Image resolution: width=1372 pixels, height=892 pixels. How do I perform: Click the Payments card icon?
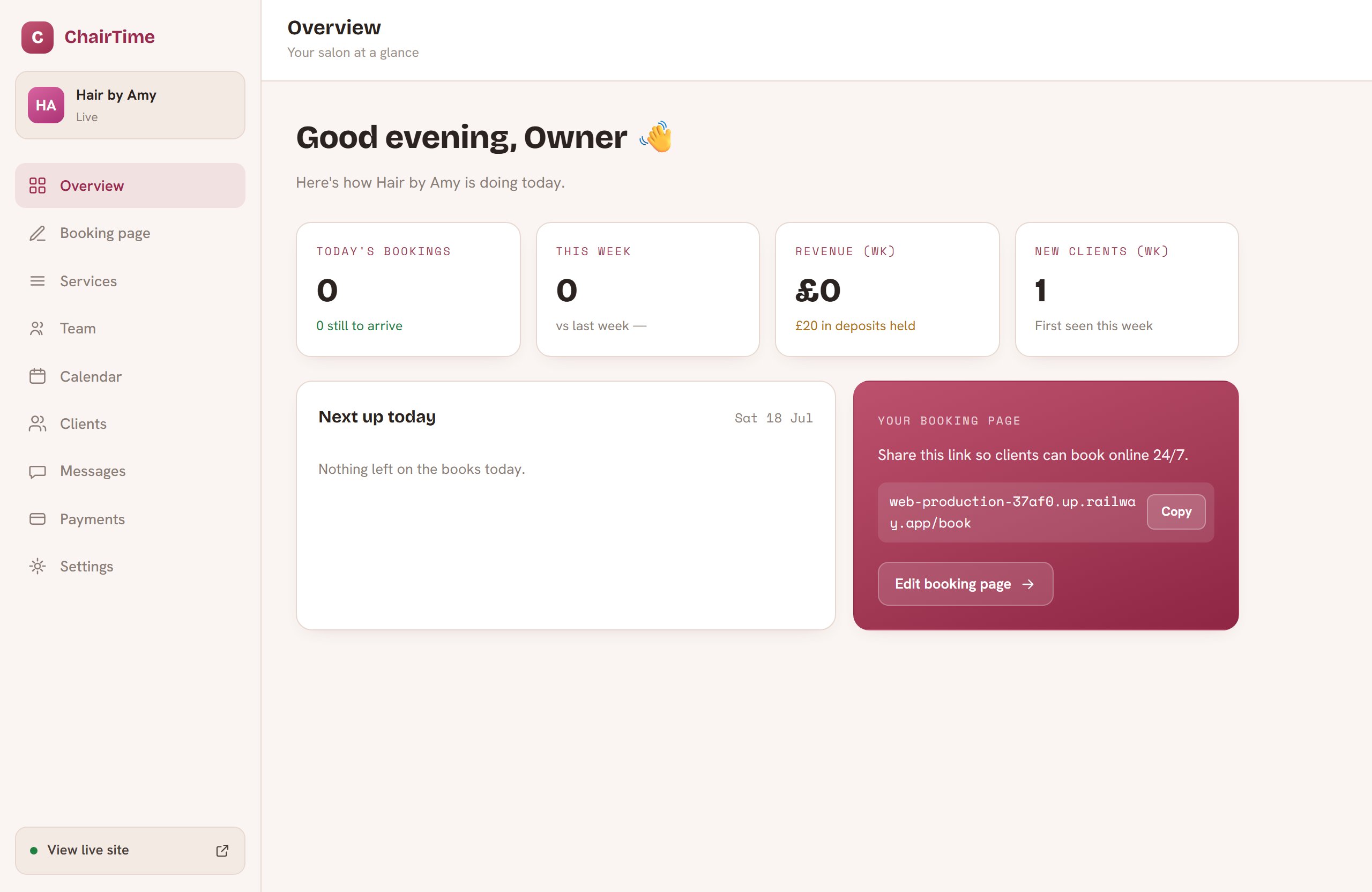[x=38, y=519]
